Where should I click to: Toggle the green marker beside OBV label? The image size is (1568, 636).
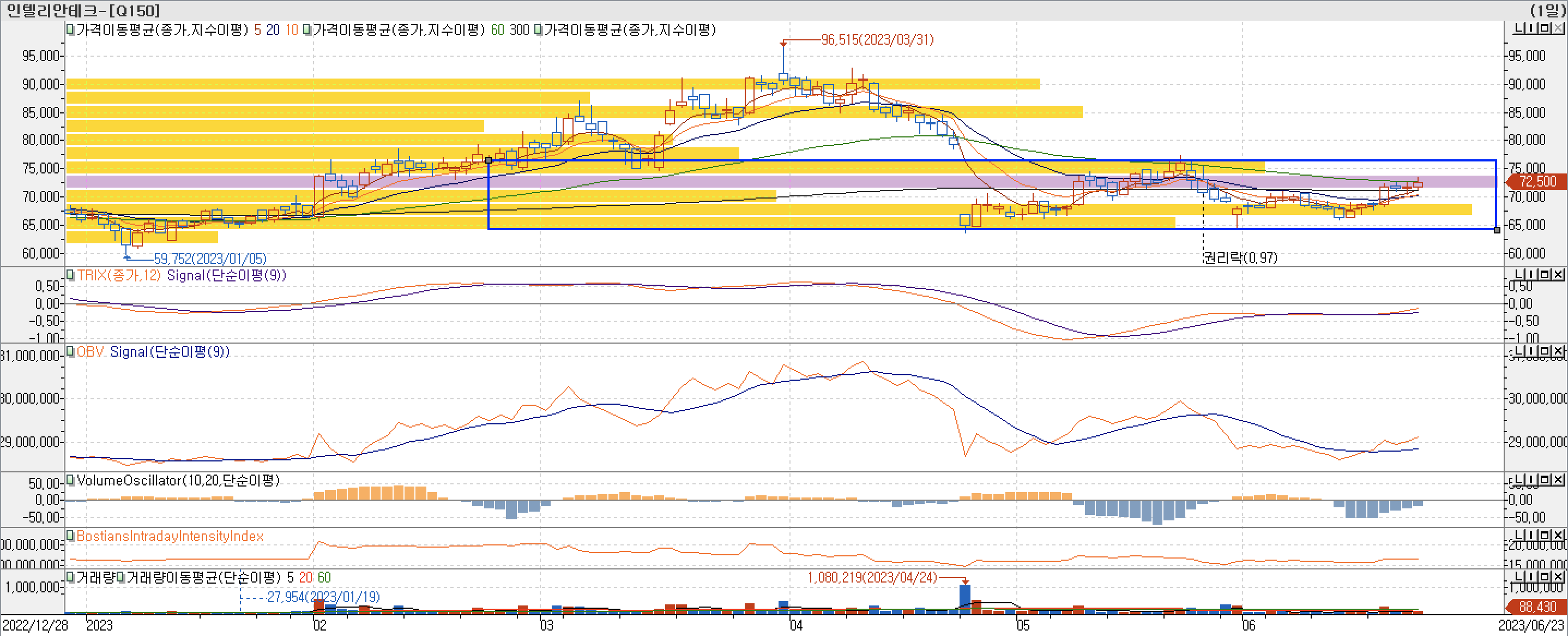point(71,351)
